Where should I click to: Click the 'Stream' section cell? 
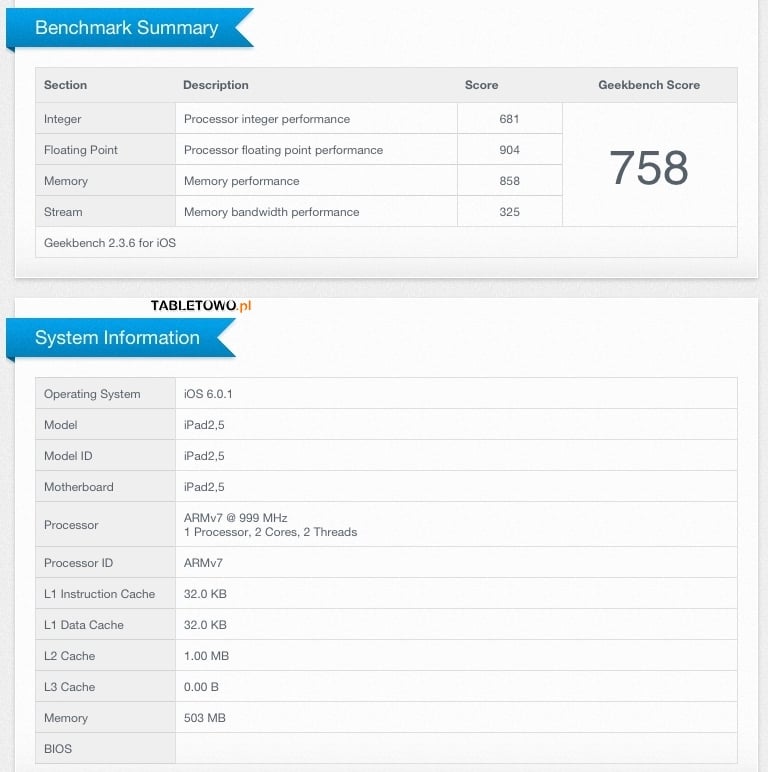[105, 212]
